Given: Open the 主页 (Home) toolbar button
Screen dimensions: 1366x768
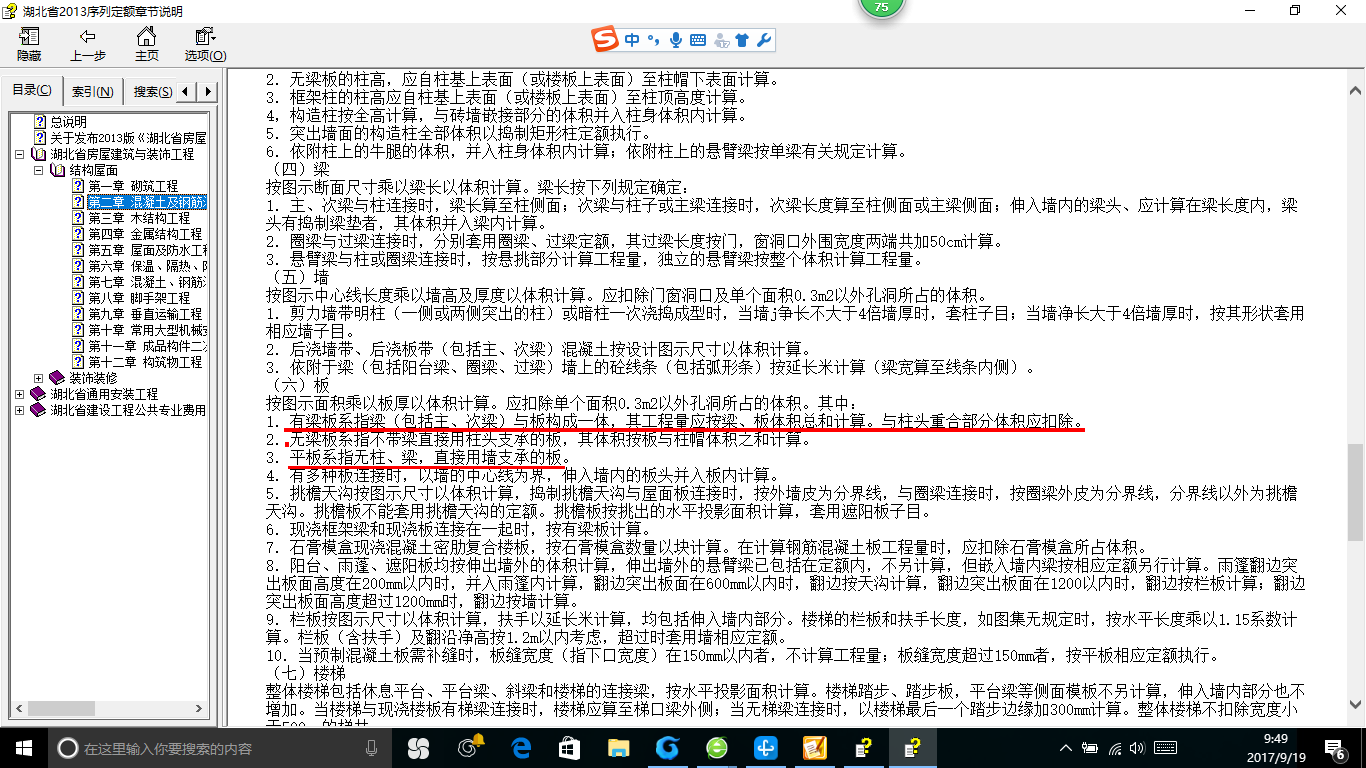Looking at the screenshot, I should pyautogui.click(x=146, y=45).
